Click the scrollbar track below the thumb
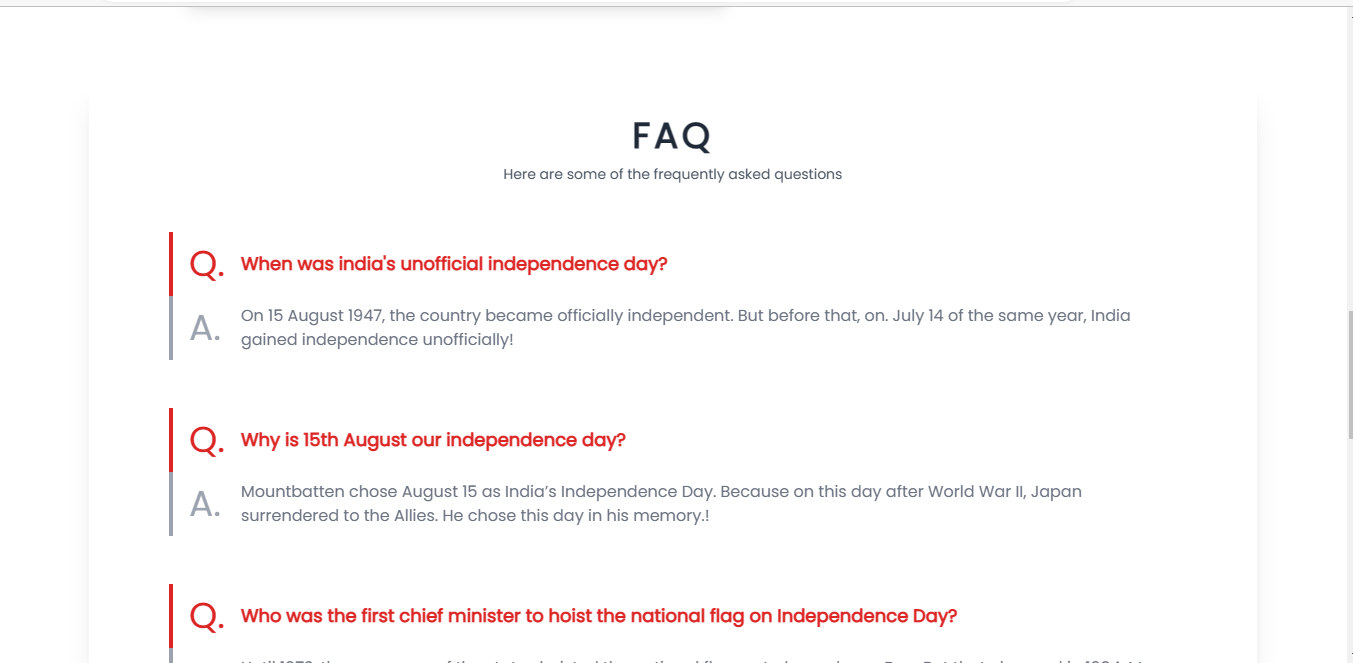 (x=1351, y=550)
